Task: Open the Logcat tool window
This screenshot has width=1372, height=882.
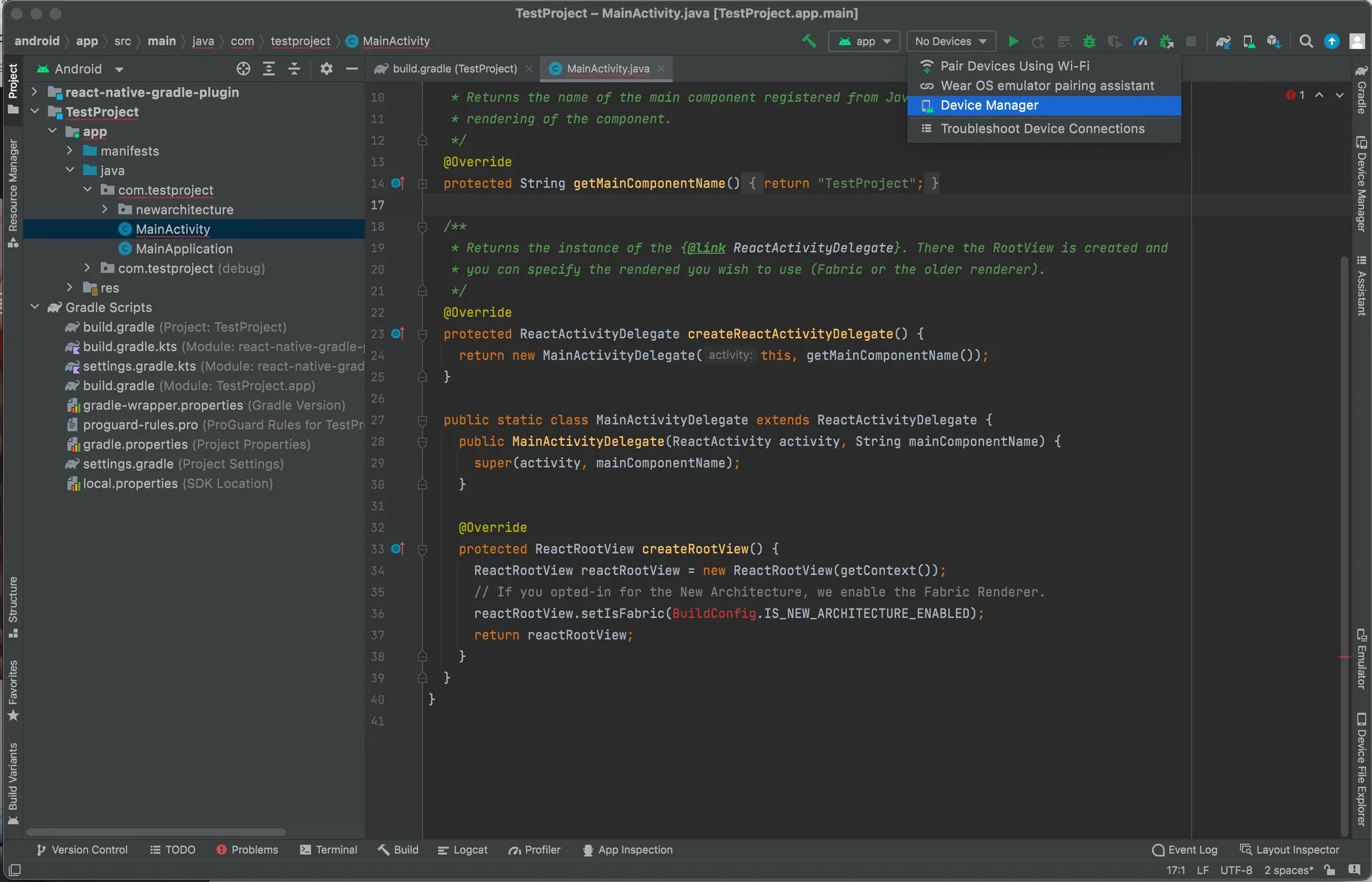Action: (x=463, y=850)
